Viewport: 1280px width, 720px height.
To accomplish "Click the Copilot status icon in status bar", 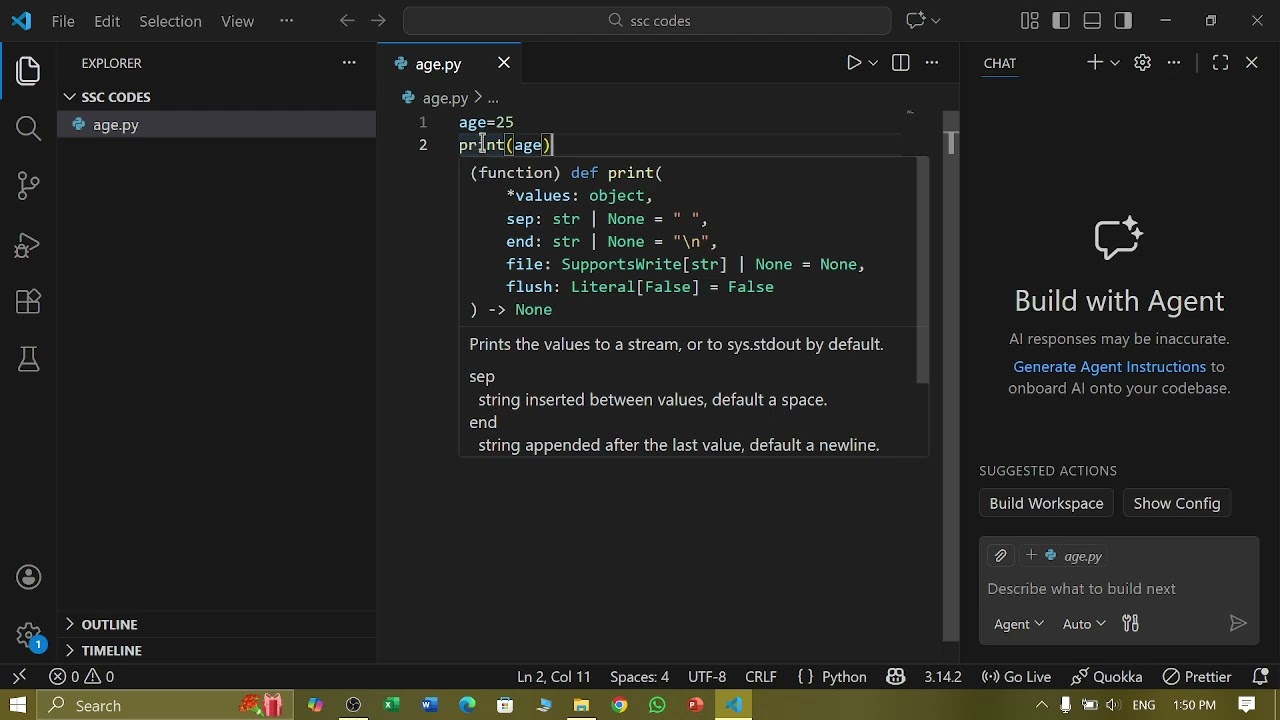I will pyautogui.click(x=895, y=677).
